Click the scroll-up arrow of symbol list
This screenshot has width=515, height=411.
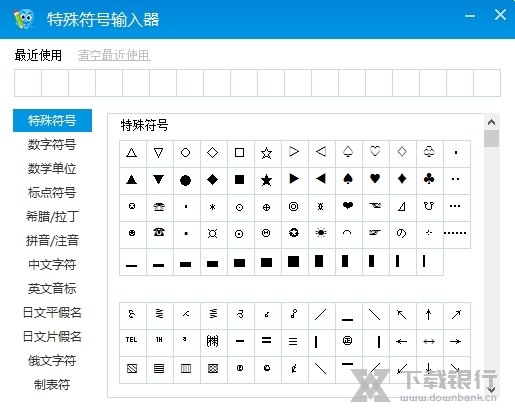pos(491,122)
